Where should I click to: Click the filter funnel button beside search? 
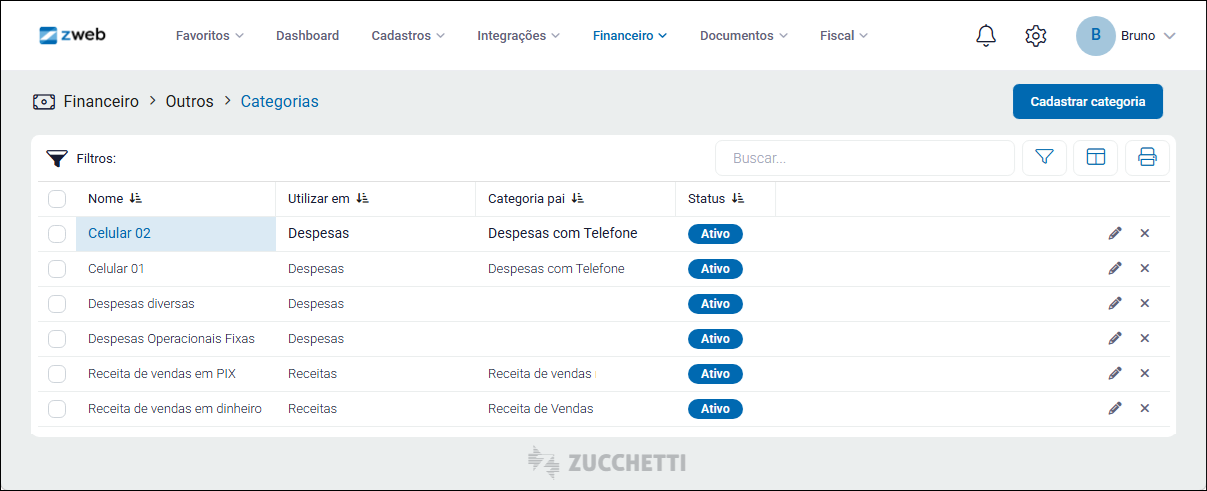point(1045,158)
